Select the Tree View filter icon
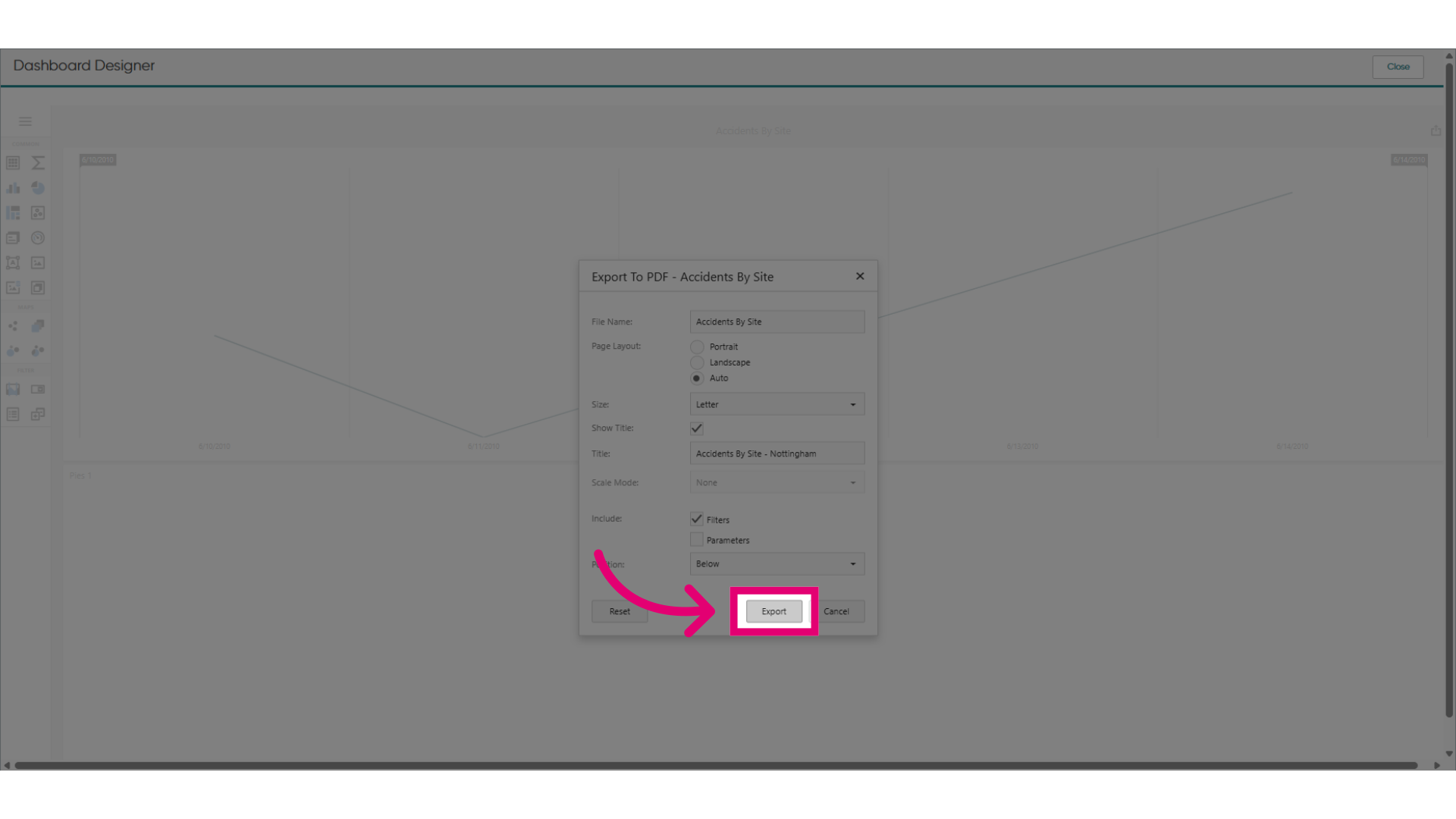Screen dimensions: 1456x819 point(38,415)
